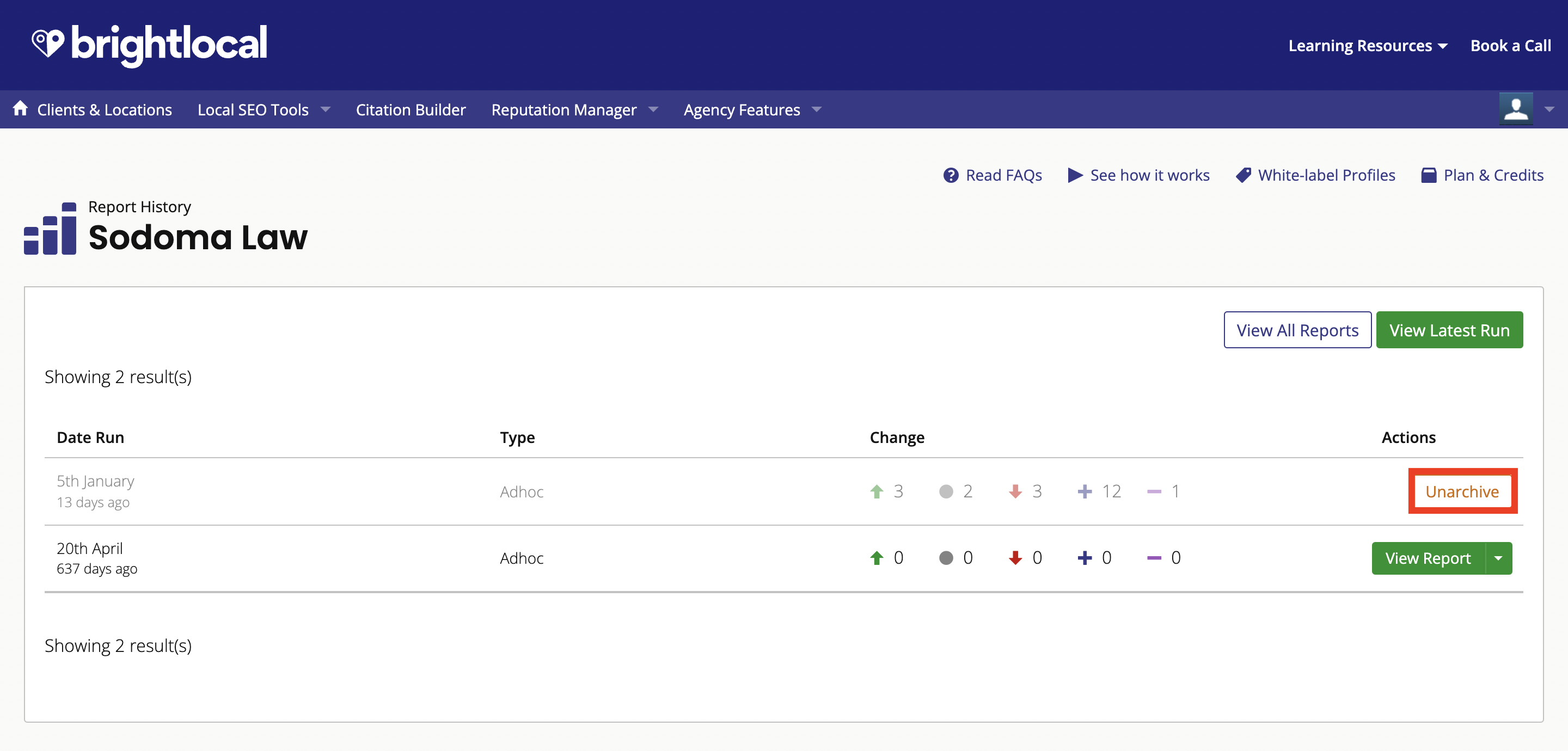Image resolution: width=1568 pixels, height=751 pixels.
Task: Click the 637 days ago text
Action: tap(97, 569)
